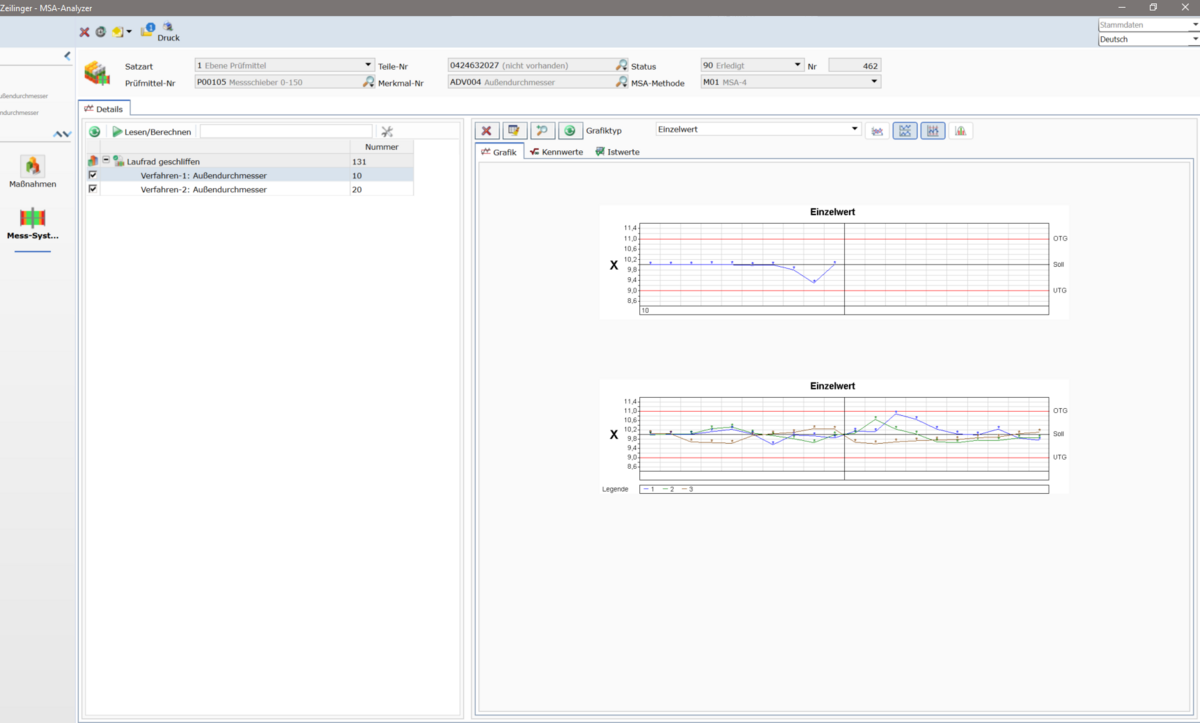Click the bar chart histogram icon

(x=960, y=131)
